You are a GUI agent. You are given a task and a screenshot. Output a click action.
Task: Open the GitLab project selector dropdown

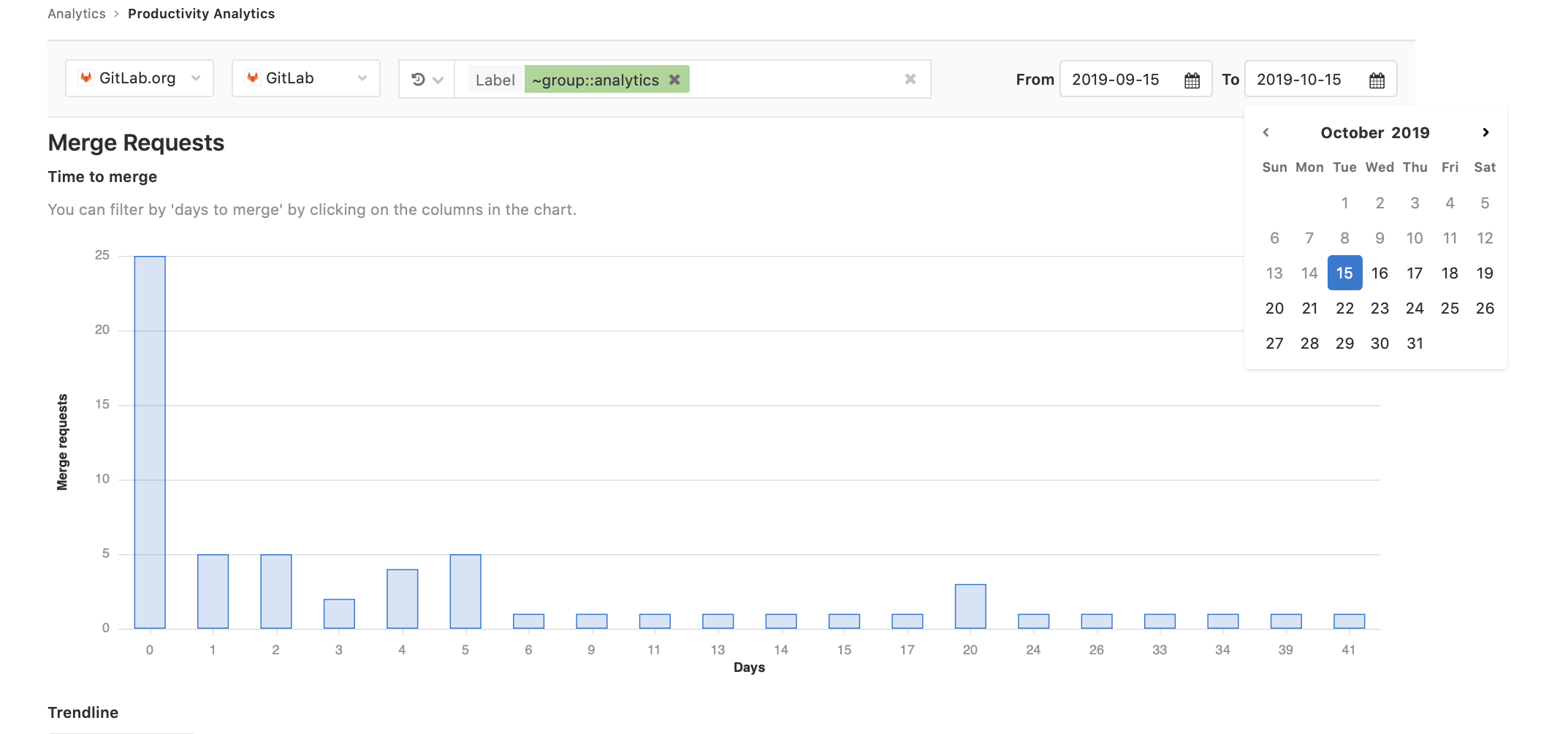(x=362, y=77)
